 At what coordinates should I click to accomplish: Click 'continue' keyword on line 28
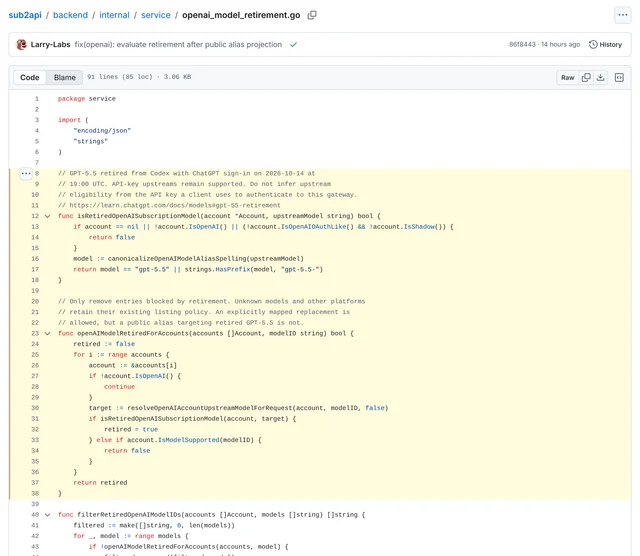click(119, 387)
